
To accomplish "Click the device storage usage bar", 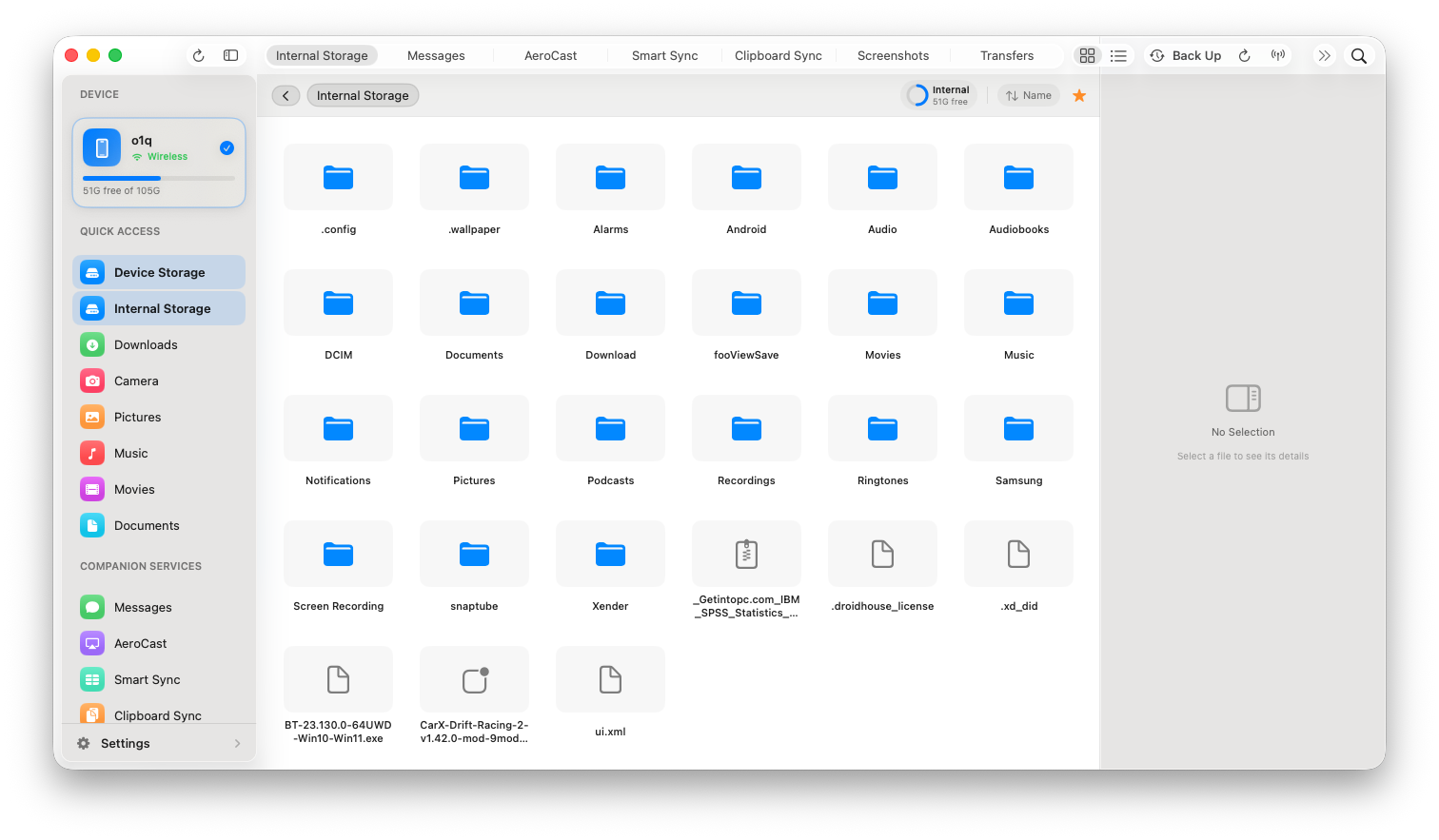I will pos(159,178).
